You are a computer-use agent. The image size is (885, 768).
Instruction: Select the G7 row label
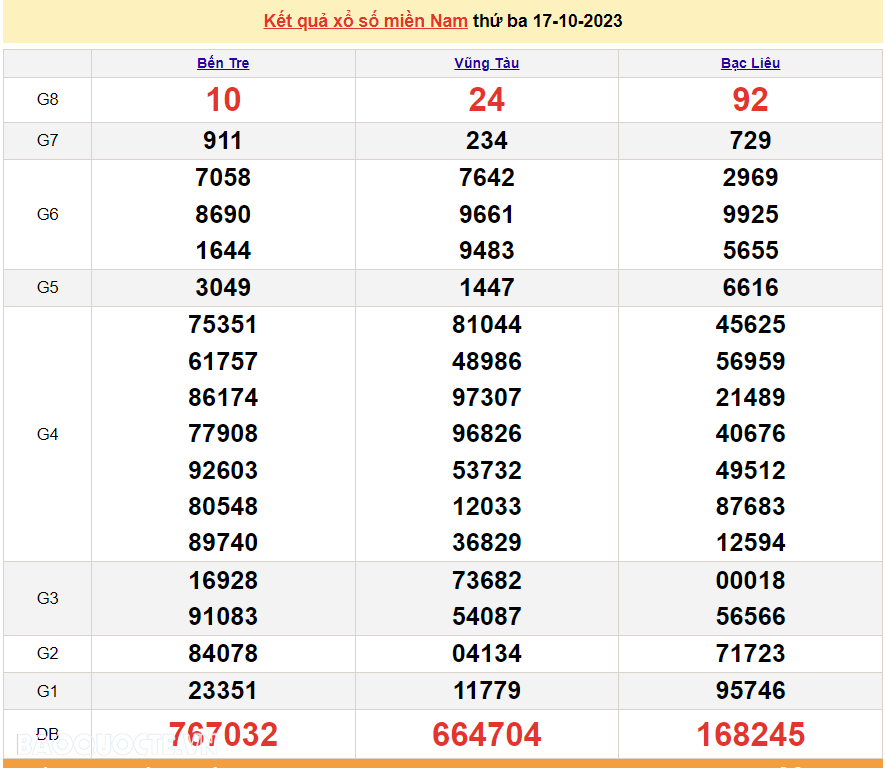(x=47, y=140)
